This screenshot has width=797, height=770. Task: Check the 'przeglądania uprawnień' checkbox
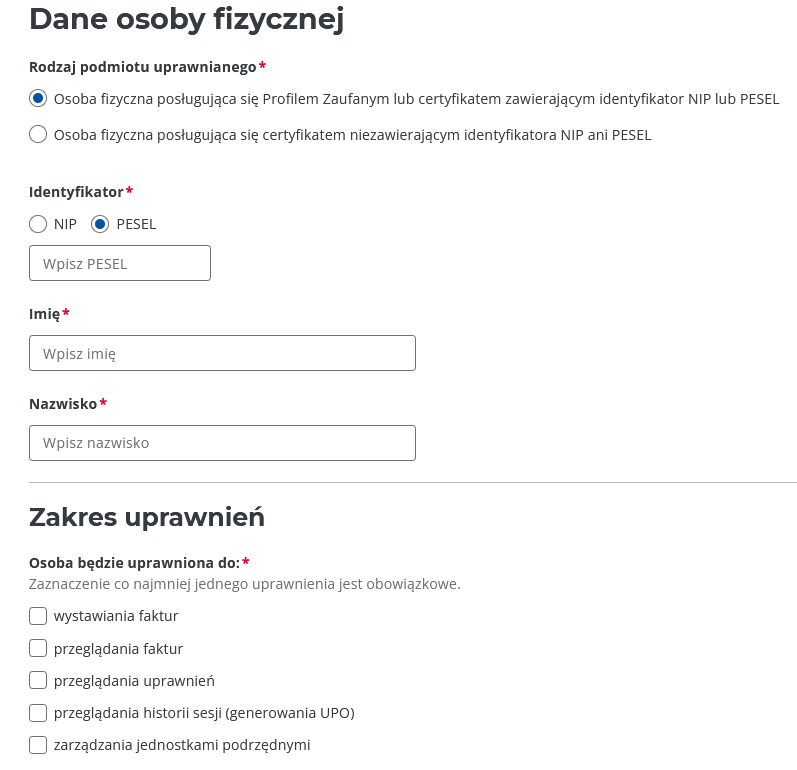[x=38, y=680]
